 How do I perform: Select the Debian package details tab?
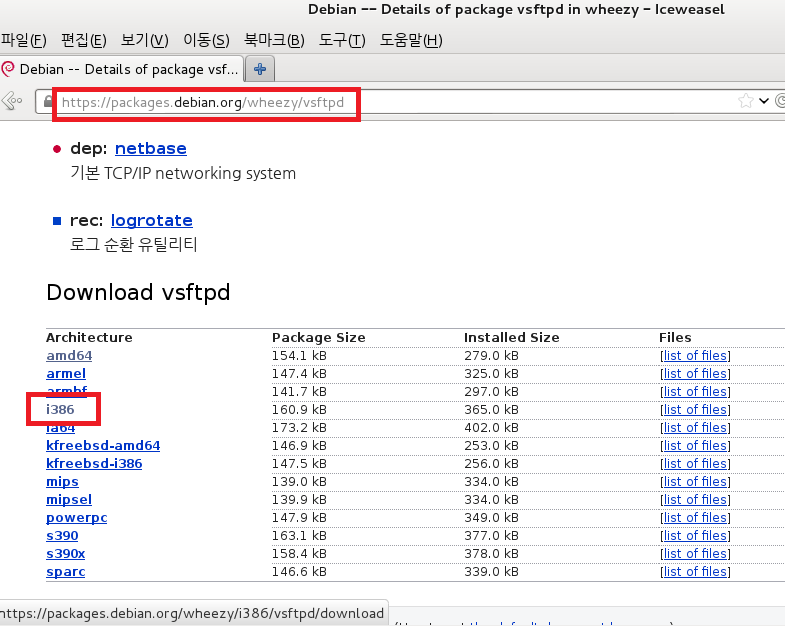click(122, 69)
